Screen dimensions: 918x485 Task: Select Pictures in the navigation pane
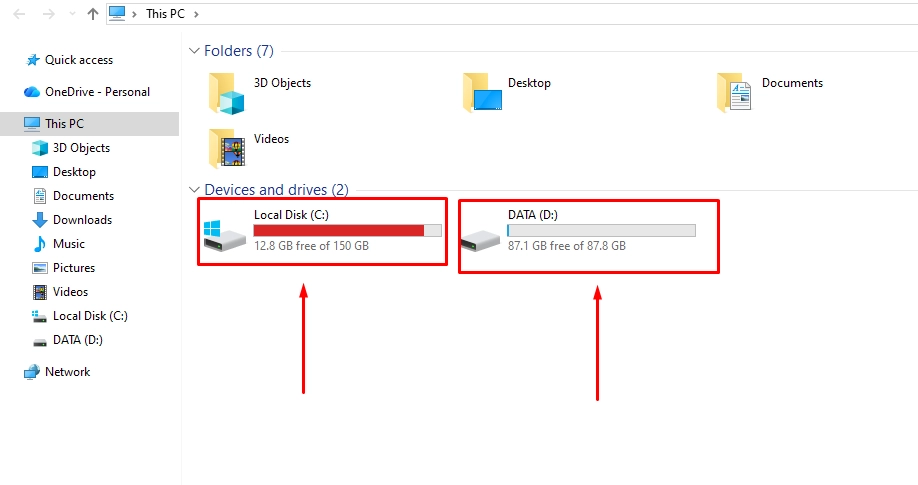point(74,268)
